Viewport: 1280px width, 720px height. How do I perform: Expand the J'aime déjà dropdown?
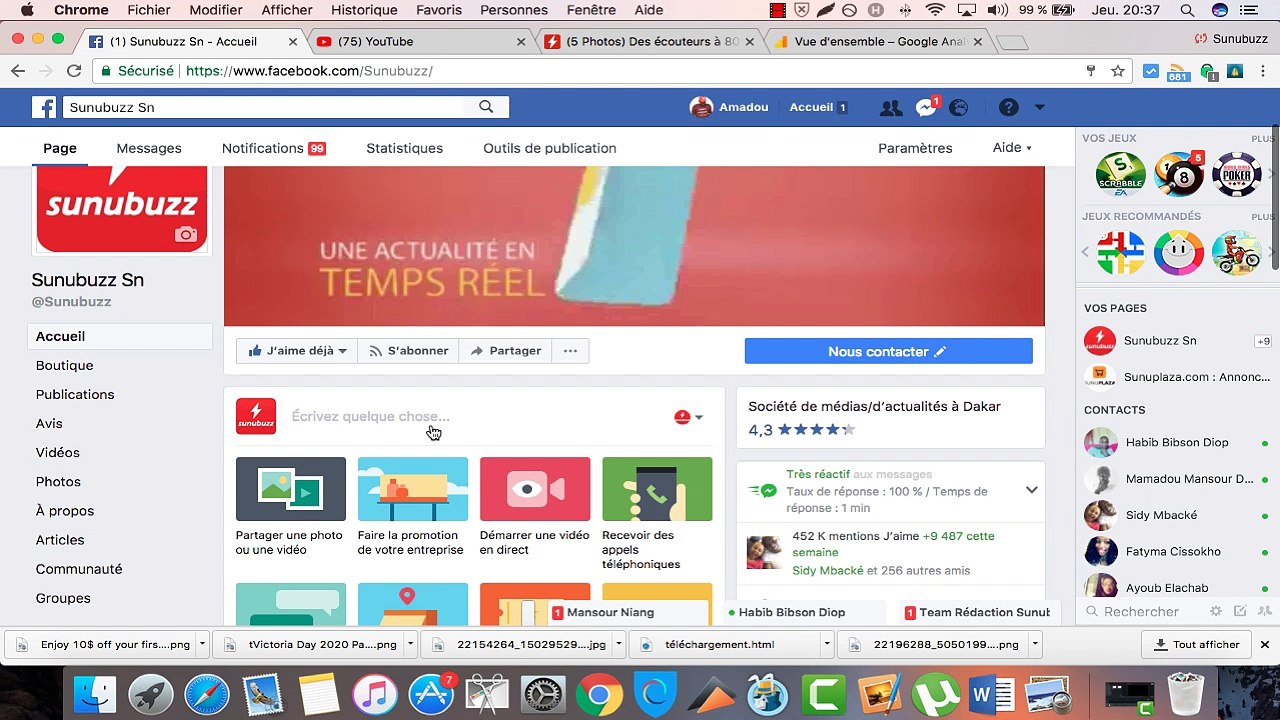297,351
